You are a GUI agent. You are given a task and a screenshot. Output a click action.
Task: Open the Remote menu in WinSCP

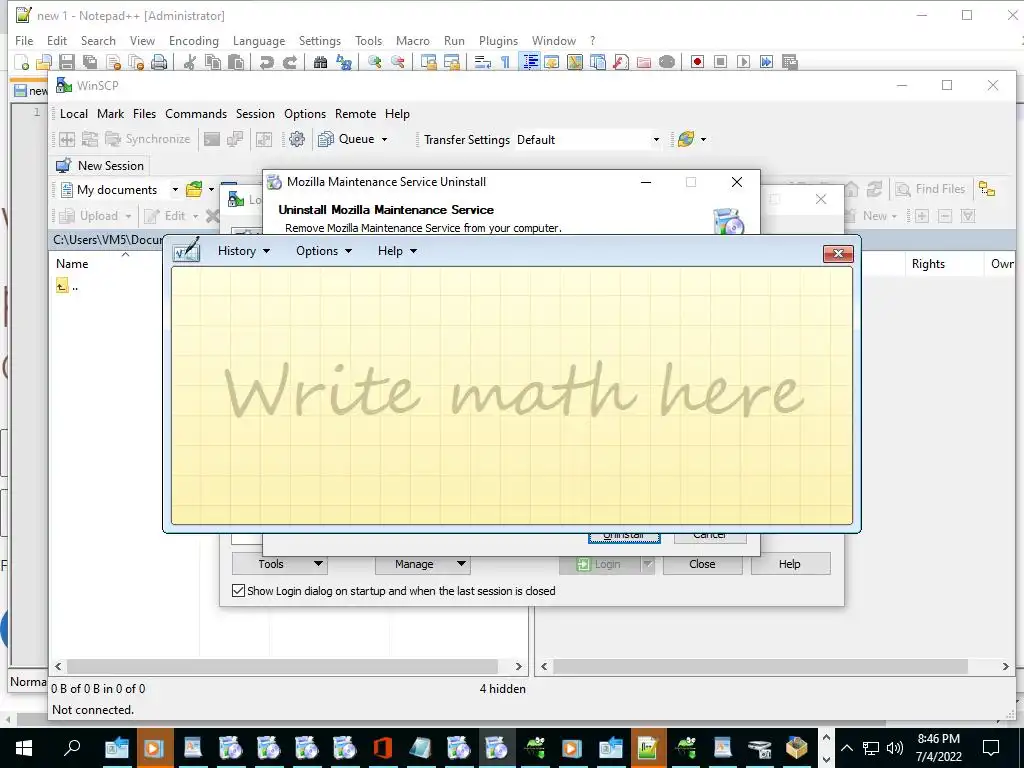(356, 114)
